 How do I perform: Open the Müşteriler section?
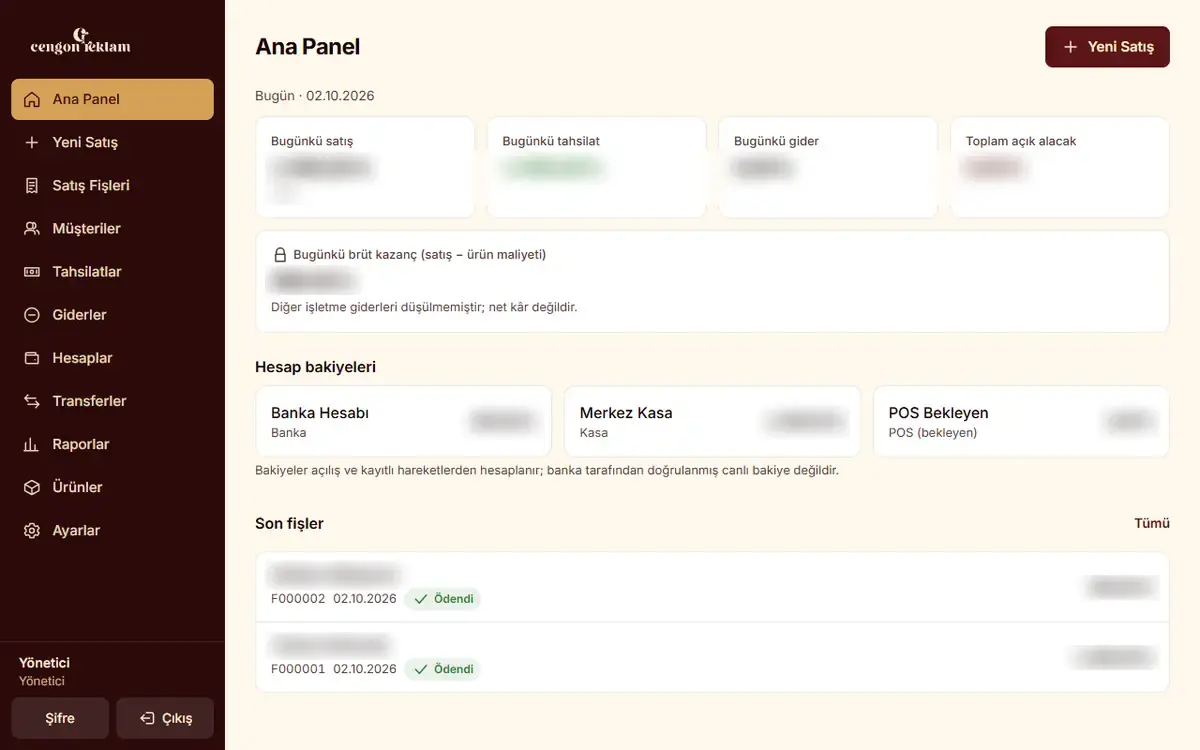pyautogui.click(x=112, y=229)
